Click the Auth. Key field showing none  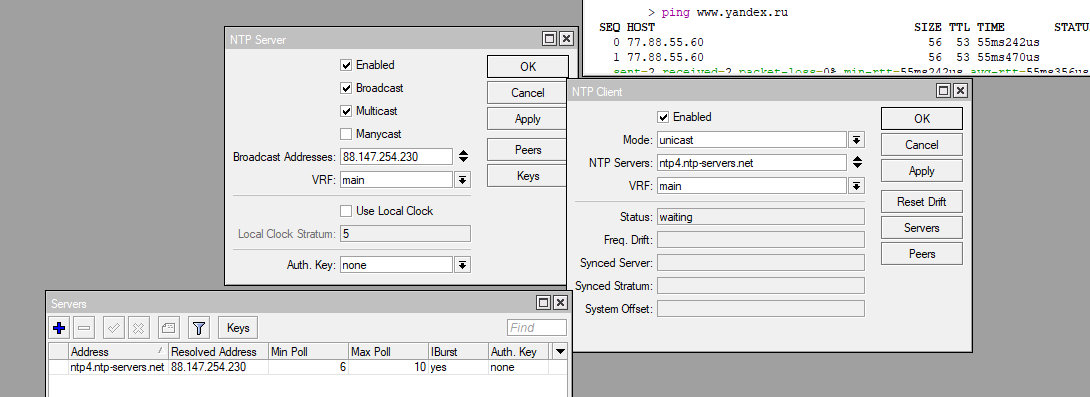point(396,265)
